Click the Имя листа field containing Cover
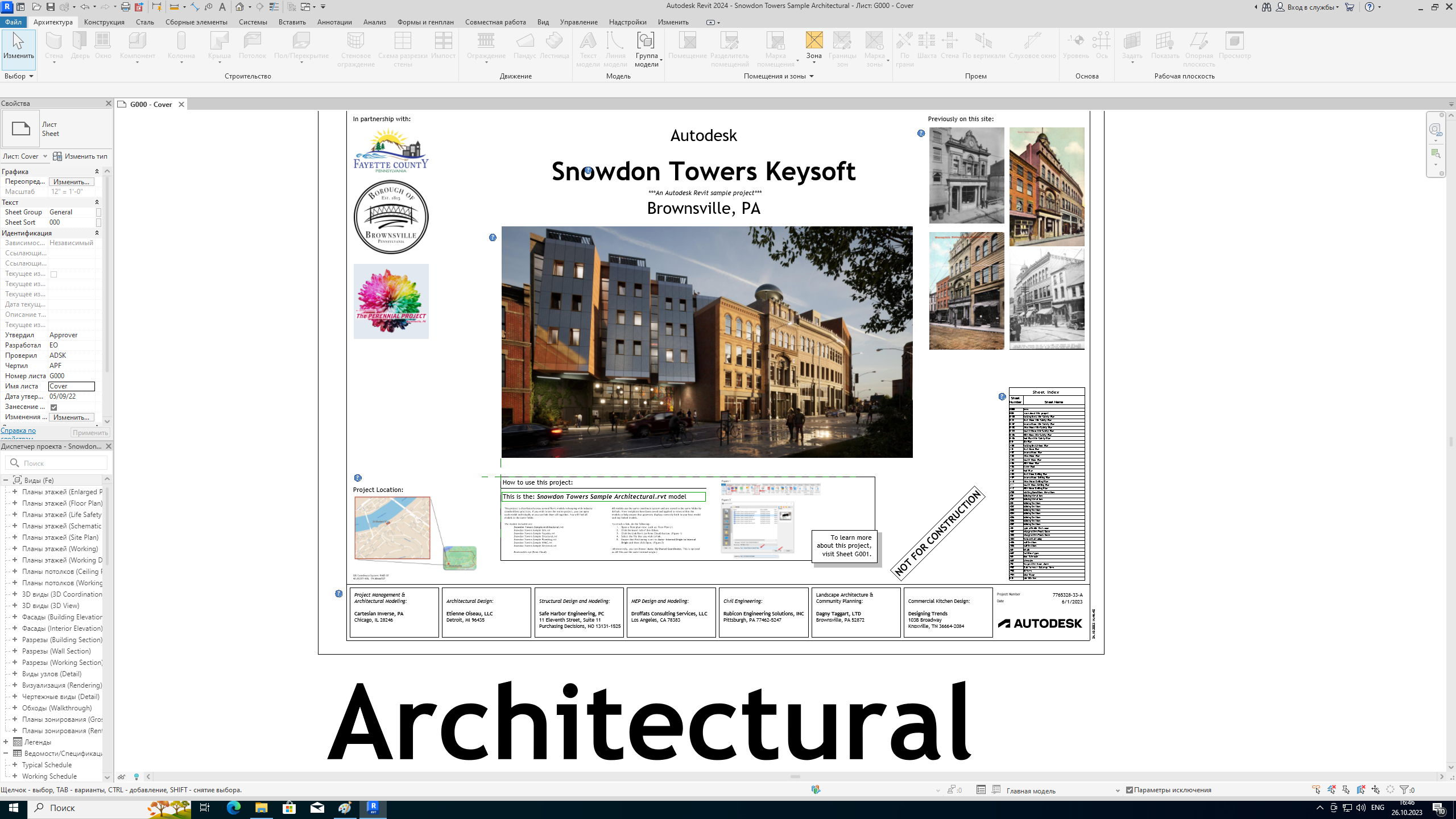The image size is (1456, 819). tap(71, 386)
